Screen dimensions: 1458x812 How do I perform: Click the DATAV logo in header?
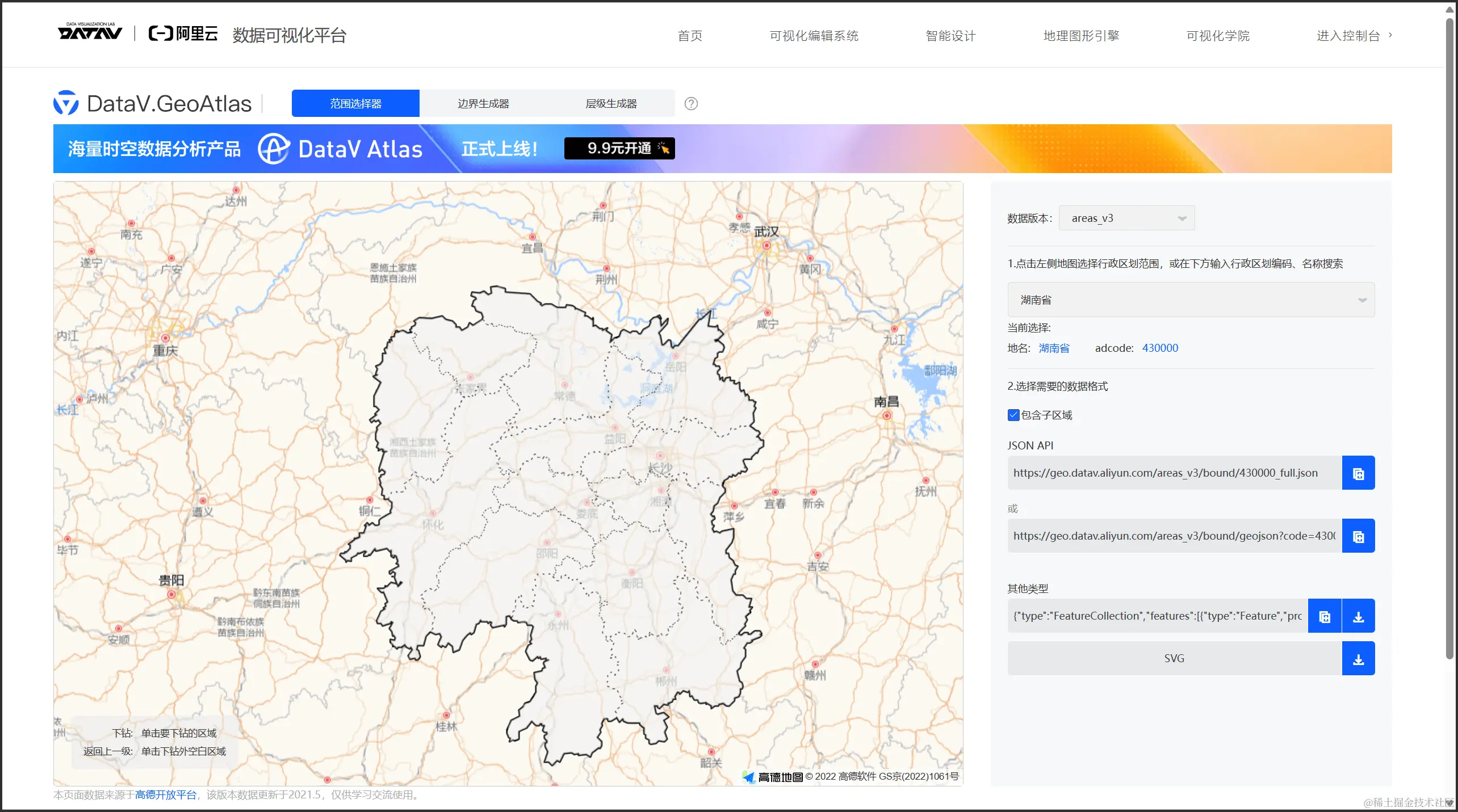[90, 32]
